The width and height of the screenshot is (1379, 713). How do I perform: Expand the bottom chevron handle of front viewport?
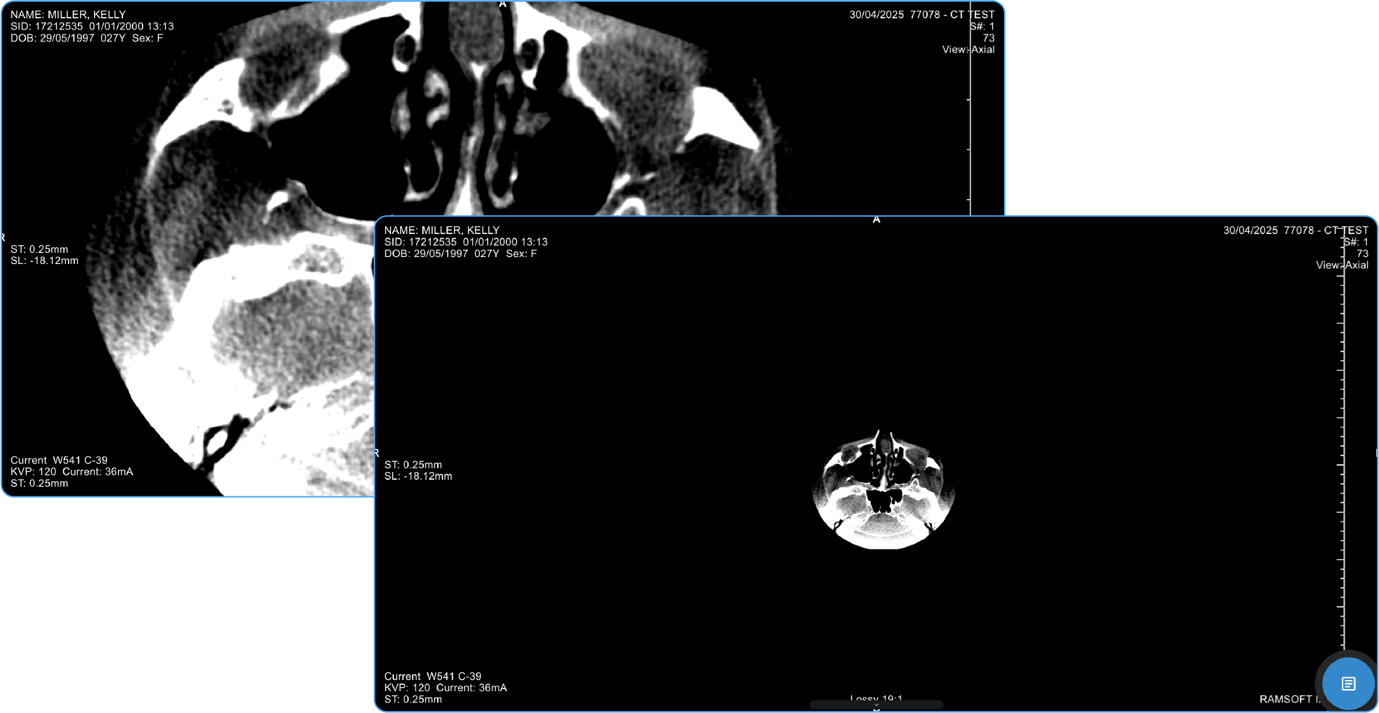pos(876,708)
